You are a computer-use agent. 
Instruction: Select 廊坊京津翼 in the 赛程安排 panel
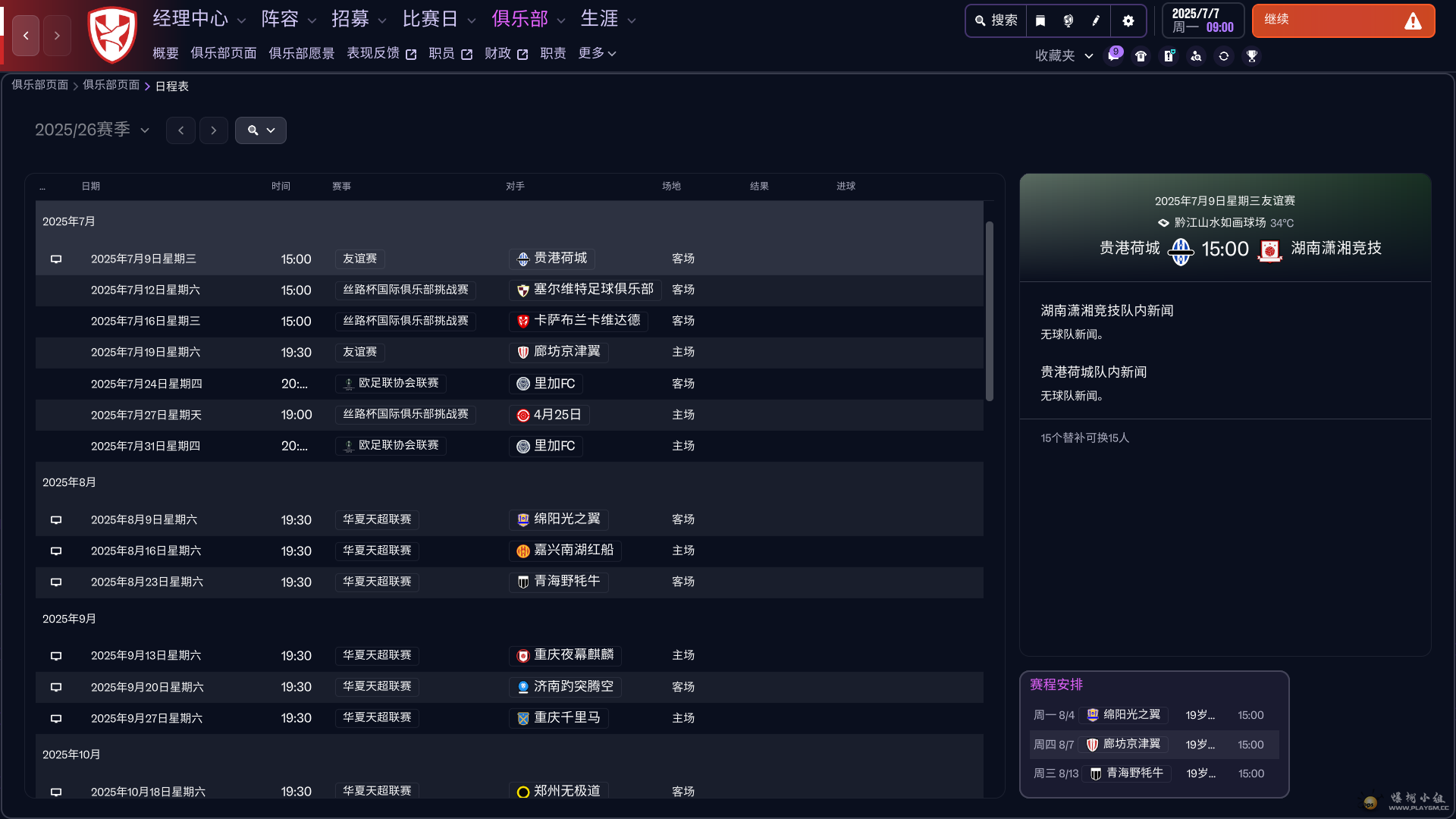tap(1123, 744)
